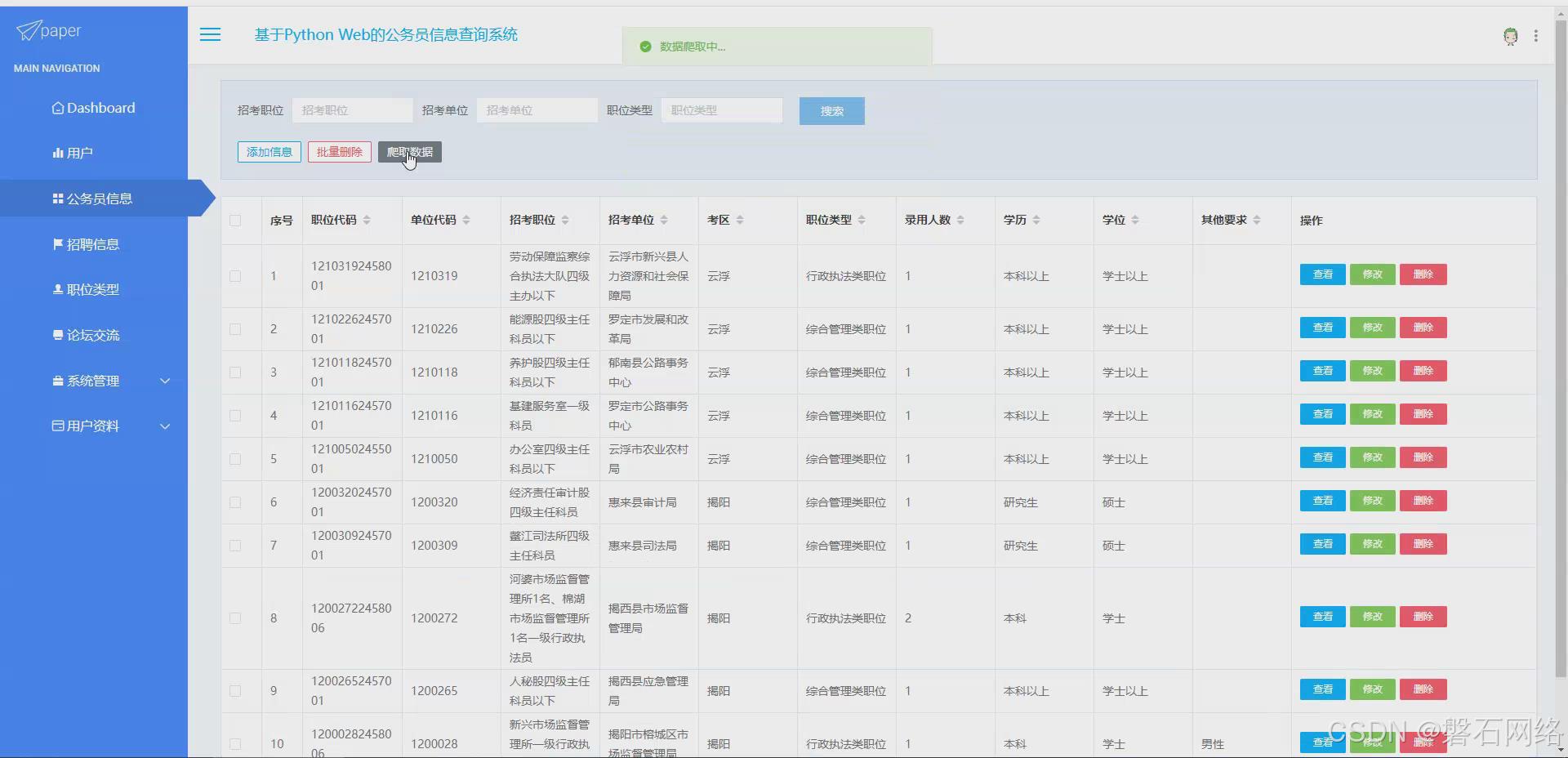Open the 论坛交流 forum section
This screenshot has width=1568, height=758.
click(x=92, y=334)
